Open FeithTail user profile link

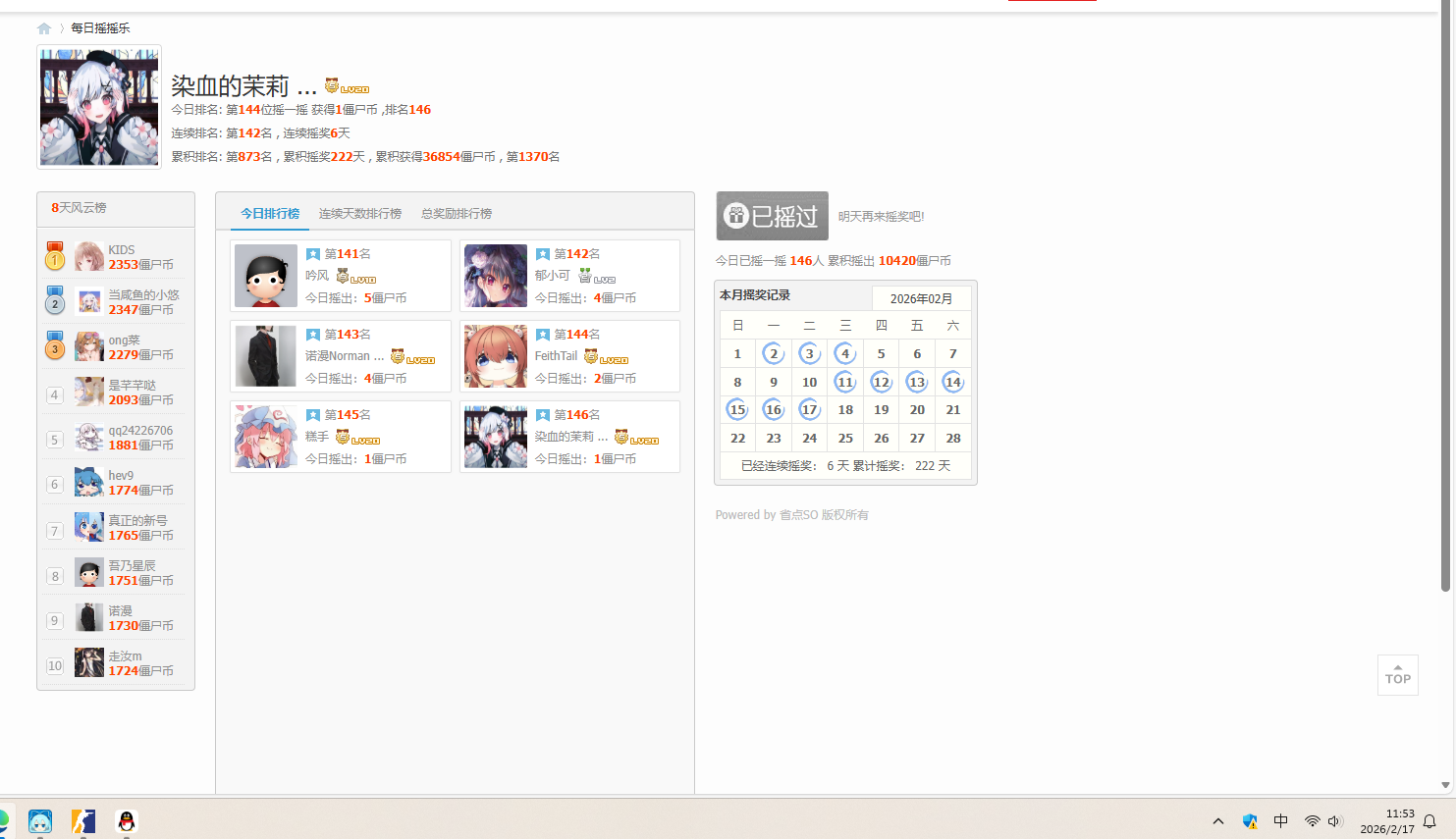click(x=556, y=356)
